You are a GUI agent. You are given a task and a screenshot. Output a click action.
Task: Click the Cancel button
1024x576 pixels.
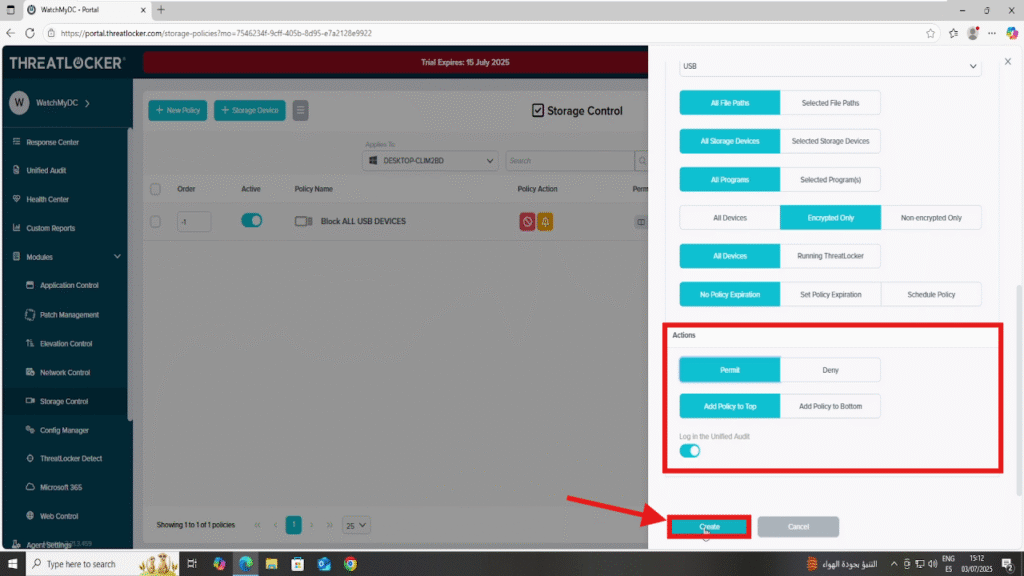798,526
